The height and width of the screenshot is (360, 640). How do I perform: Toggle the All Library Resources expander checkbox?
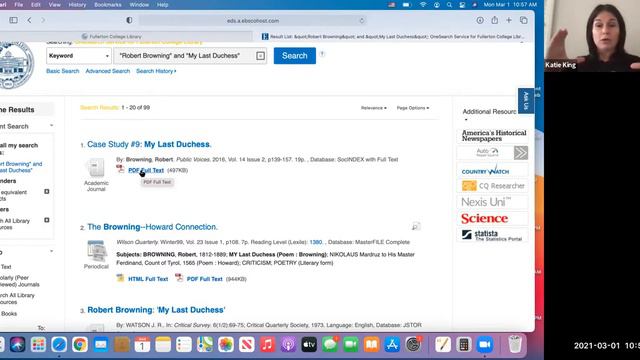(47, 220)
